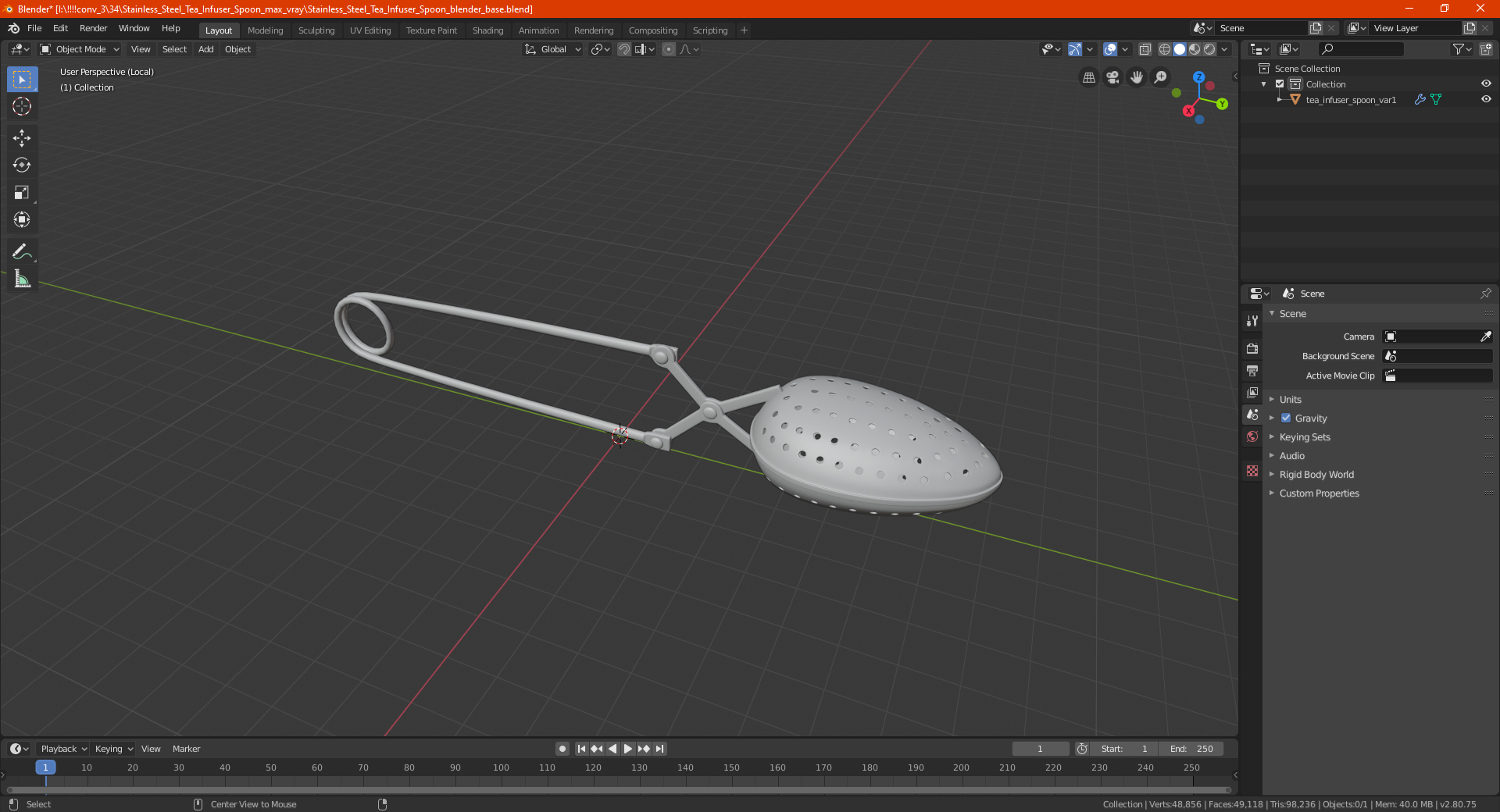
Task: Select the Select Box tool
Action: click(22, 80)
